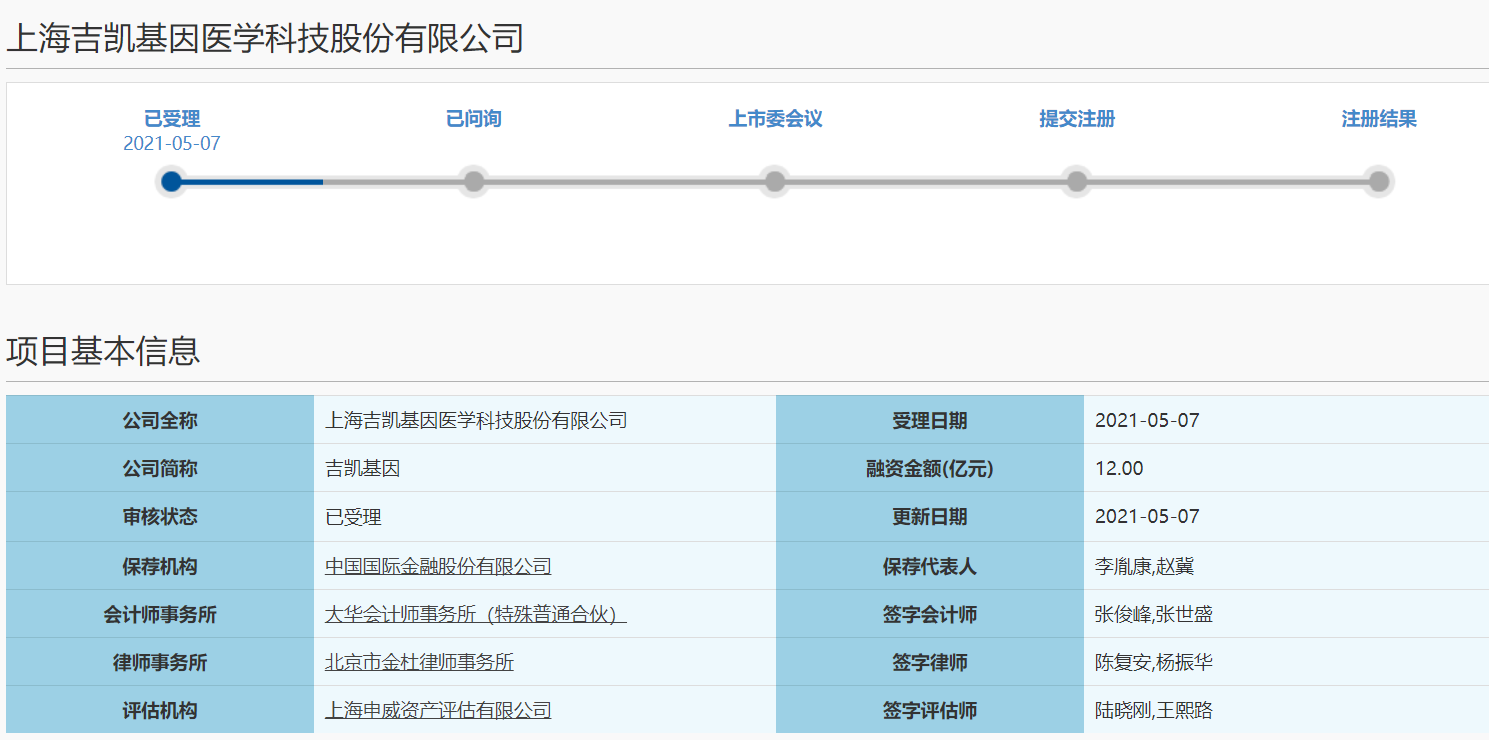Click the 已问询 progress step dot

474,181
